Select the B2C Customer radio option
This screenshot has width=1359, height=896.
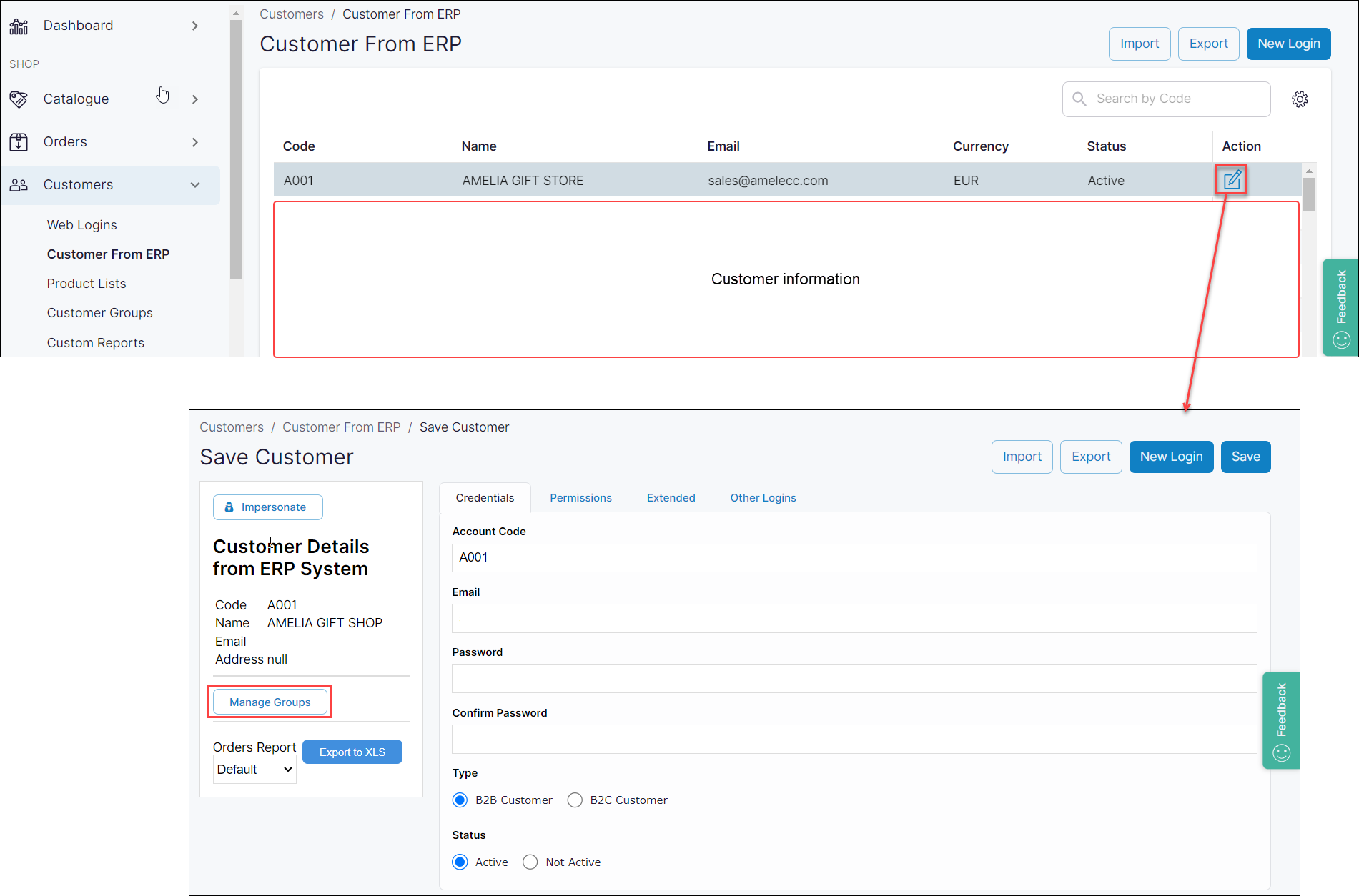click(575, 800)
